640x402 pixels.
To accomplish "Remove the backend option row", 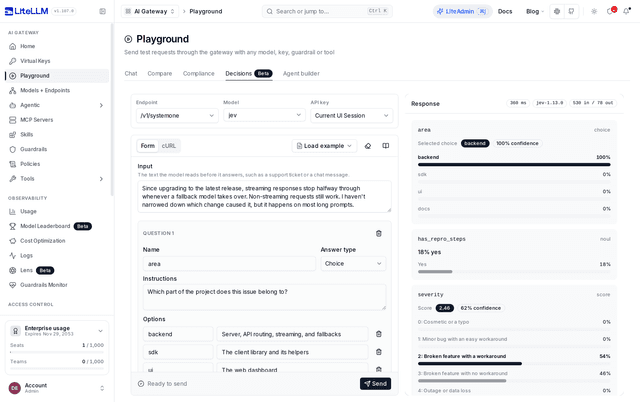I will pyautogui.click(x=379, y=334).
